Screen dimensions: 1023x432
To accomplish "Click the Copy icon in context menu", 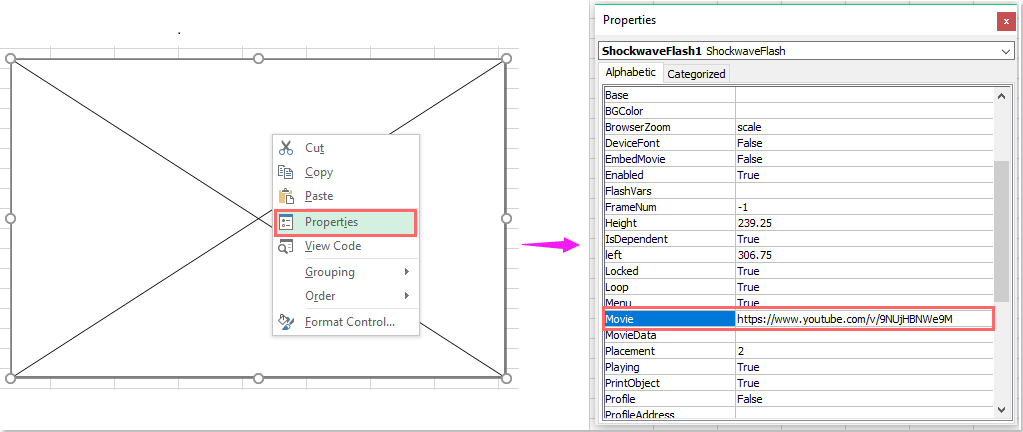I will click(x=286, y=172).
